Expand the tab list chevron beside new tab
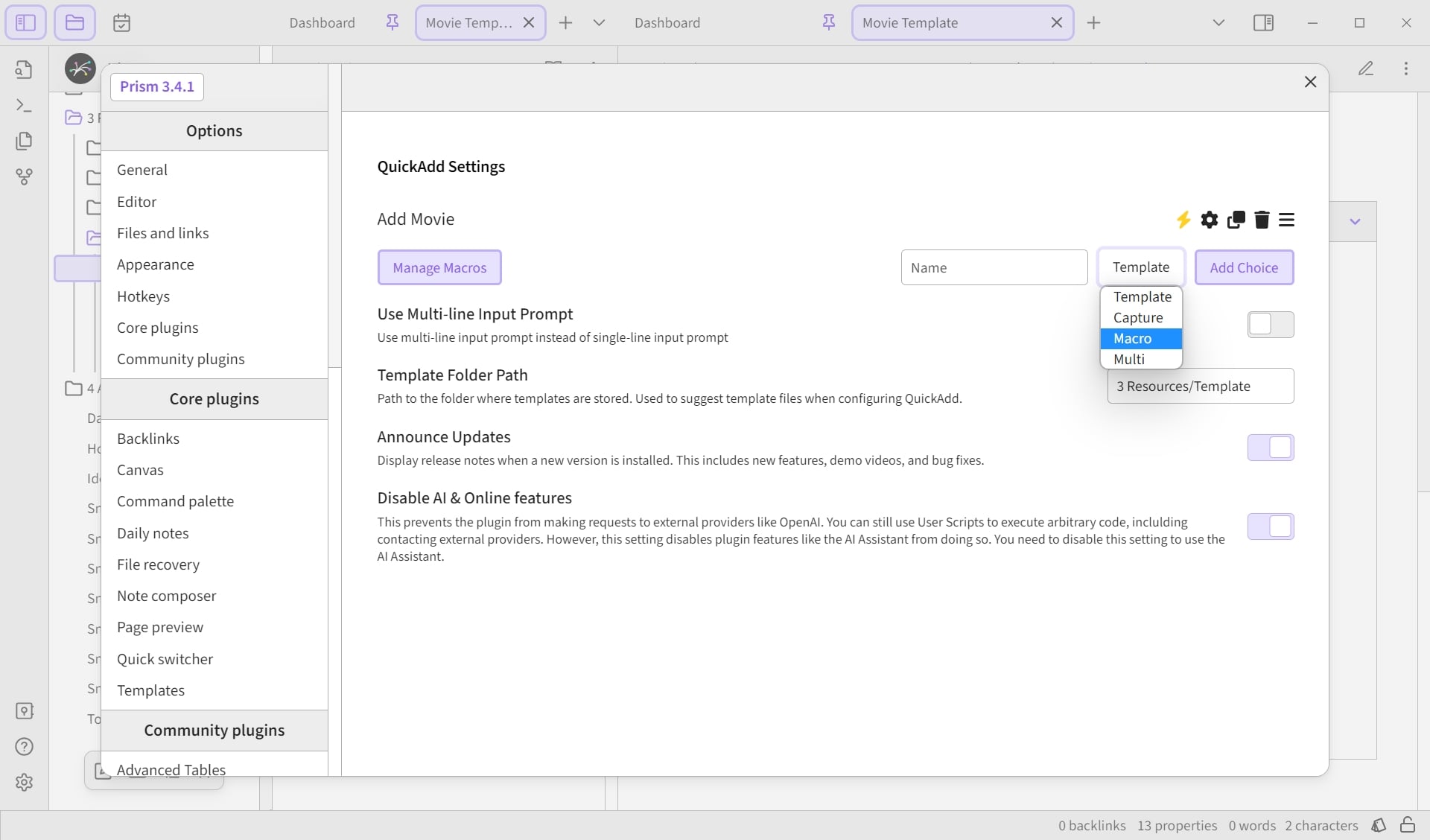The height and width of the screenshot is (840, 1430). pos(599,23)
